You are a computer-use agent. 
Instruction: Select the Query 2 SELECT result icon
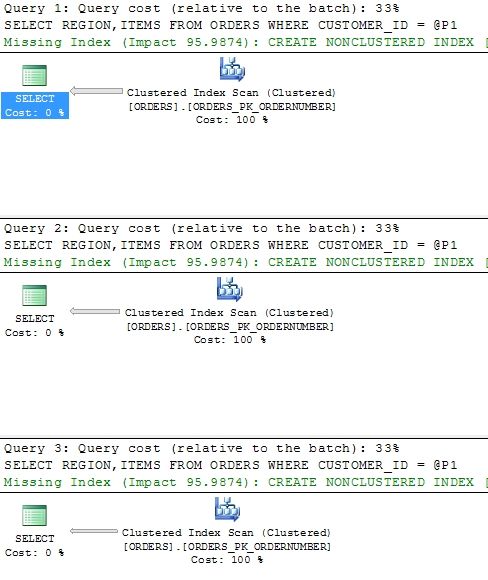34,295
